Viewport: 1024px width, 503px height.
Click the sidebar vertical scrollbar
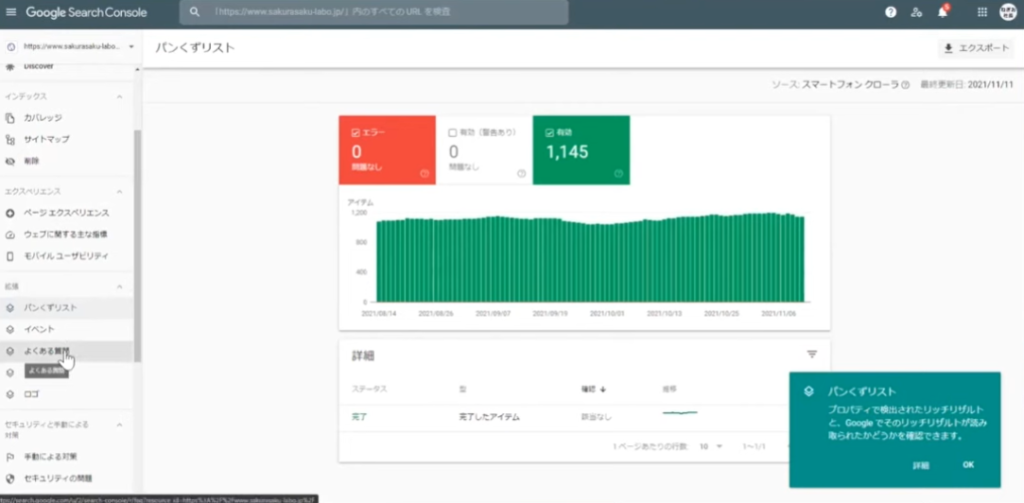pos(137,245)
